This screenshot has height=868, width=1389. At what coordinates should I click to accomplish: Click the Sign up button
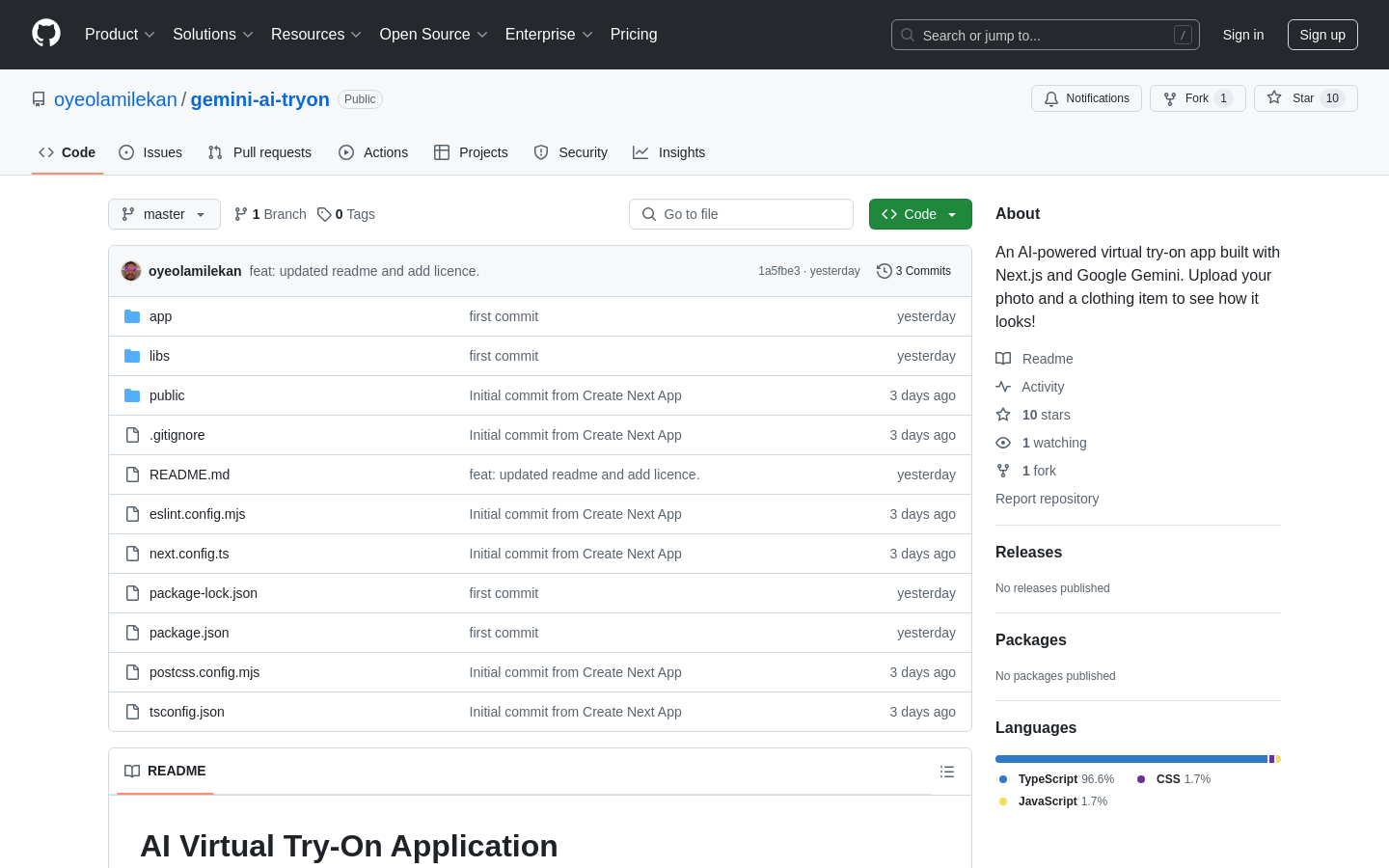point(1322,35)
